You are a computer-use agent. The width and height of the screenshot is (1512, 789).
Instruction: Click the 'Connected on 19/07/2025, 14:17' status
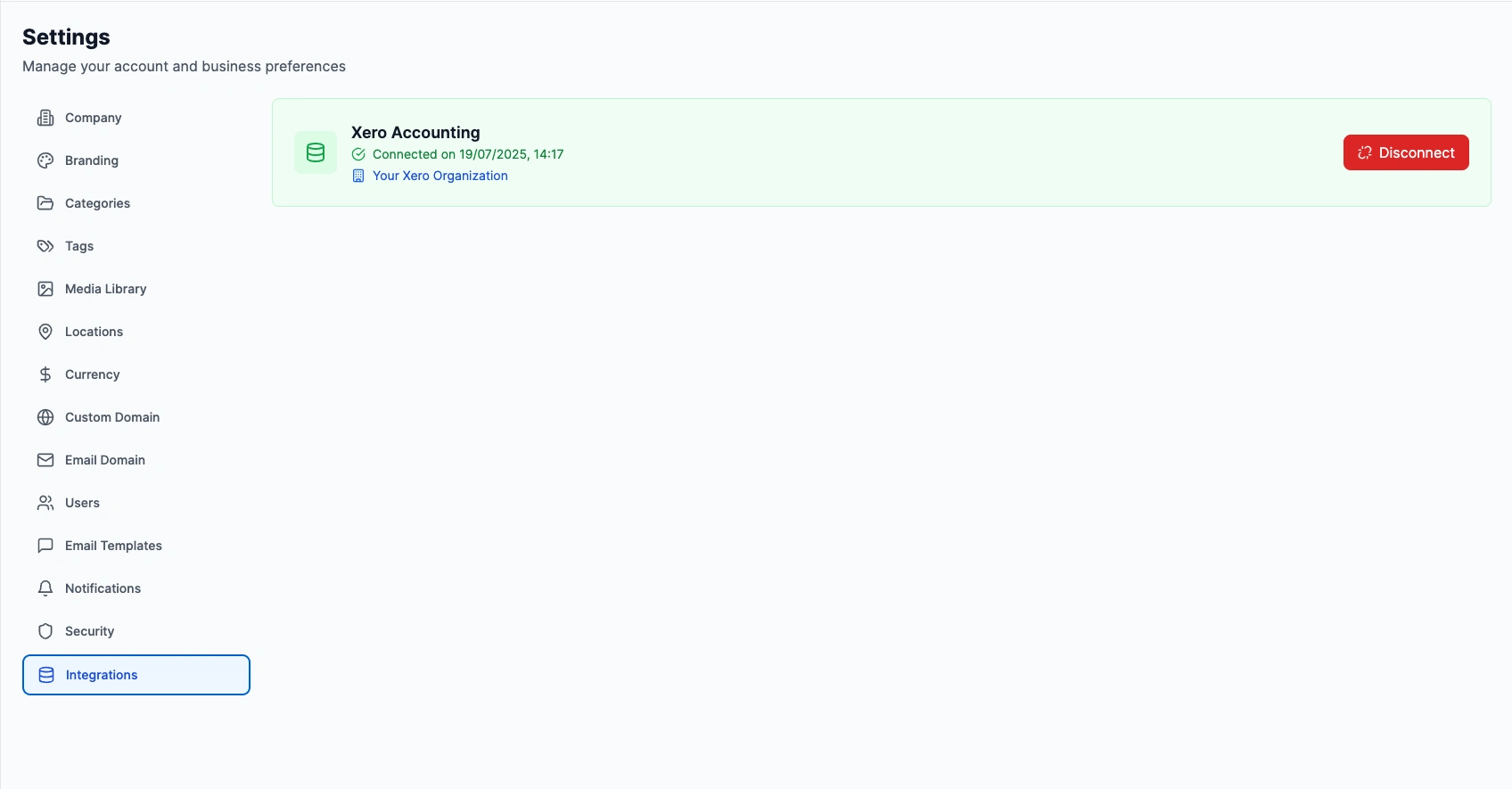pos(468,154)
